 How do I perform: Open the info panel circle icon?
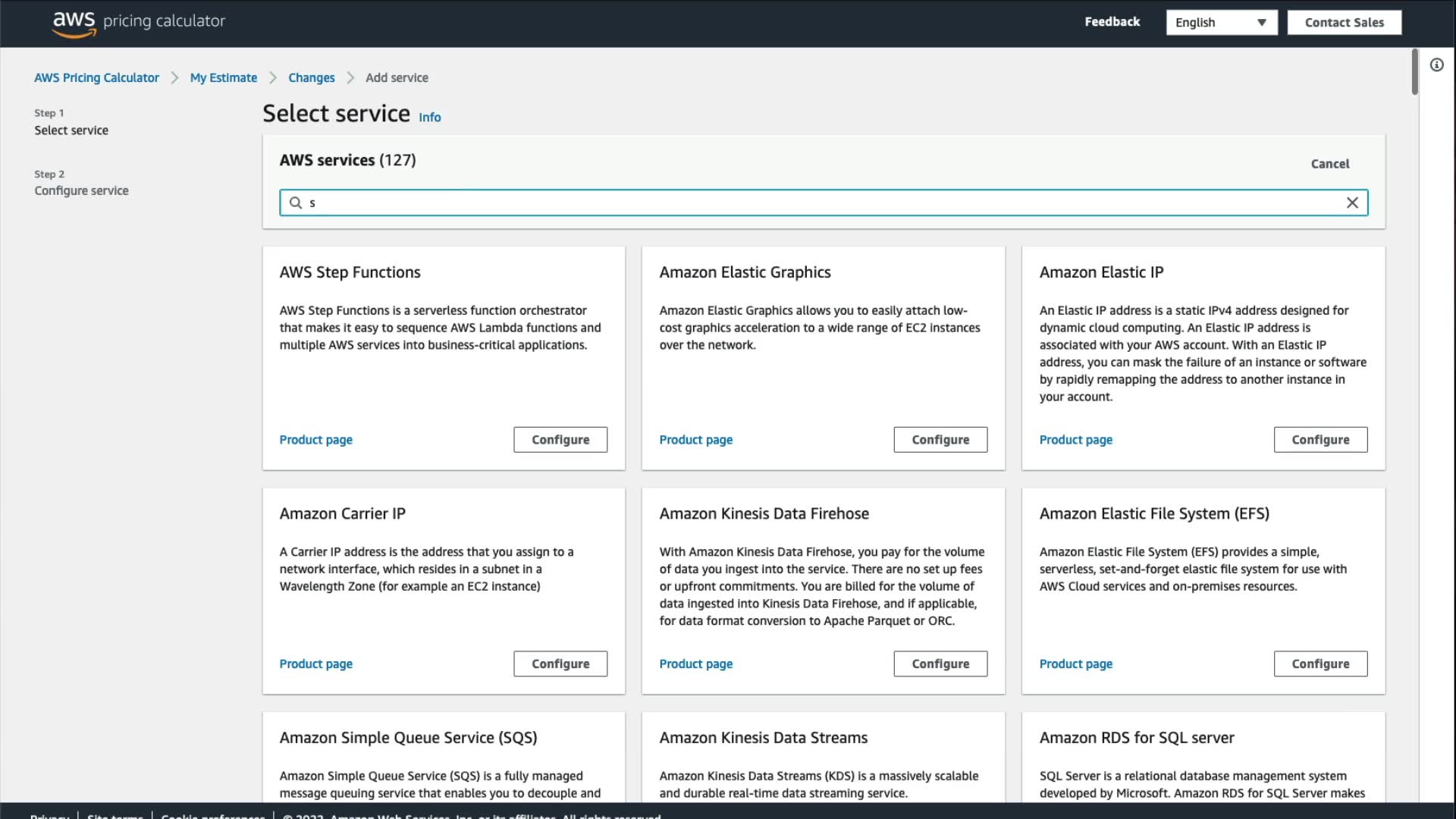(1436, 65)
